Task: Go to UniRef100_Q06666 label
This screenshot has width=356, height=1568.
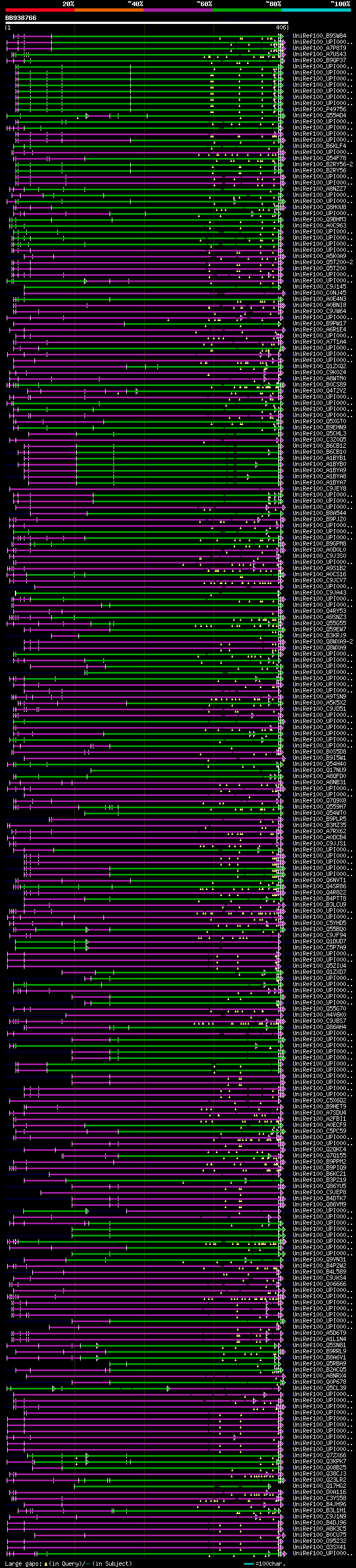Action: [319, 1284]
